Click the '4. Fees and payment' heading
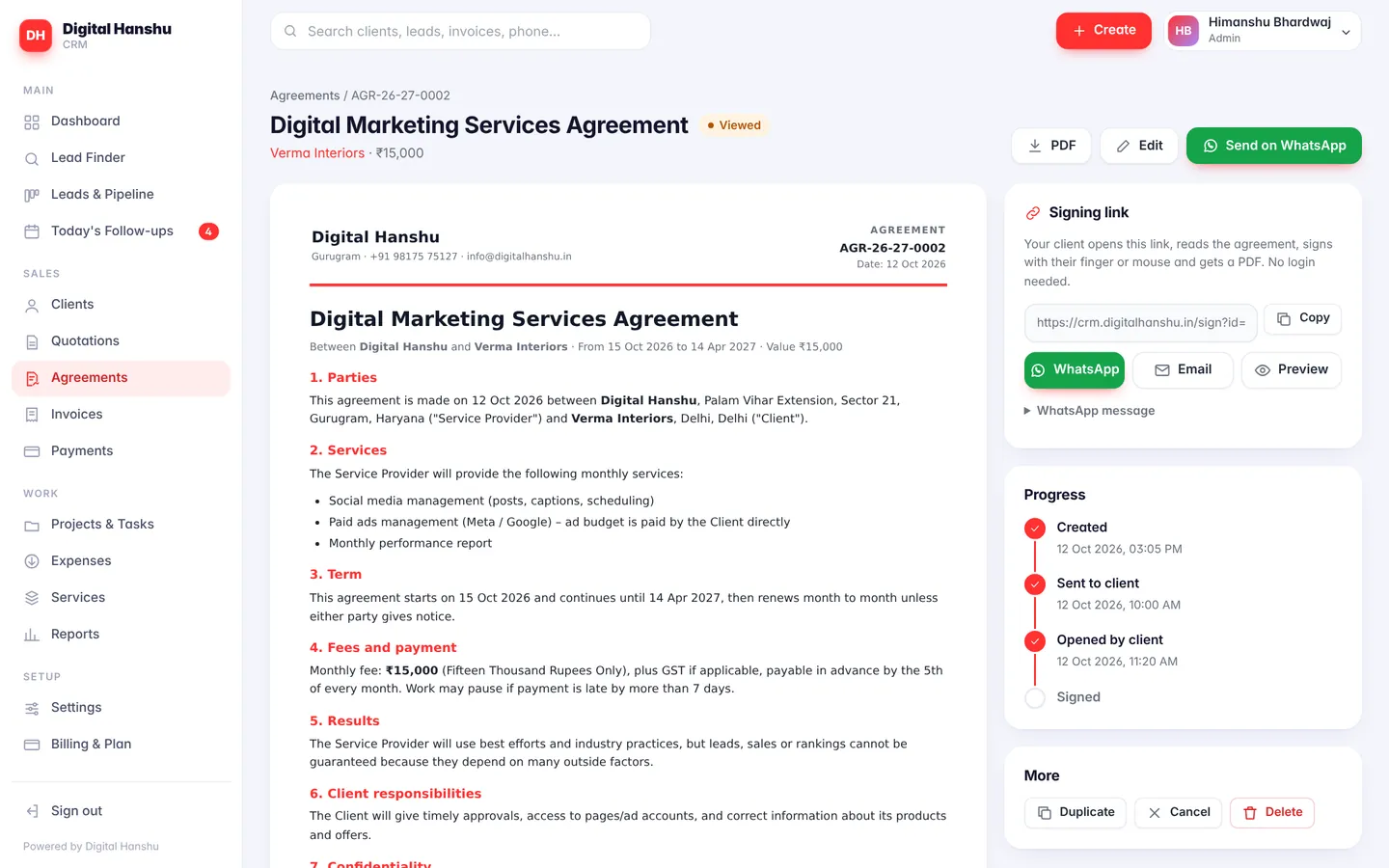This screenshot has width=1389, height=868. tap(383, 648)
